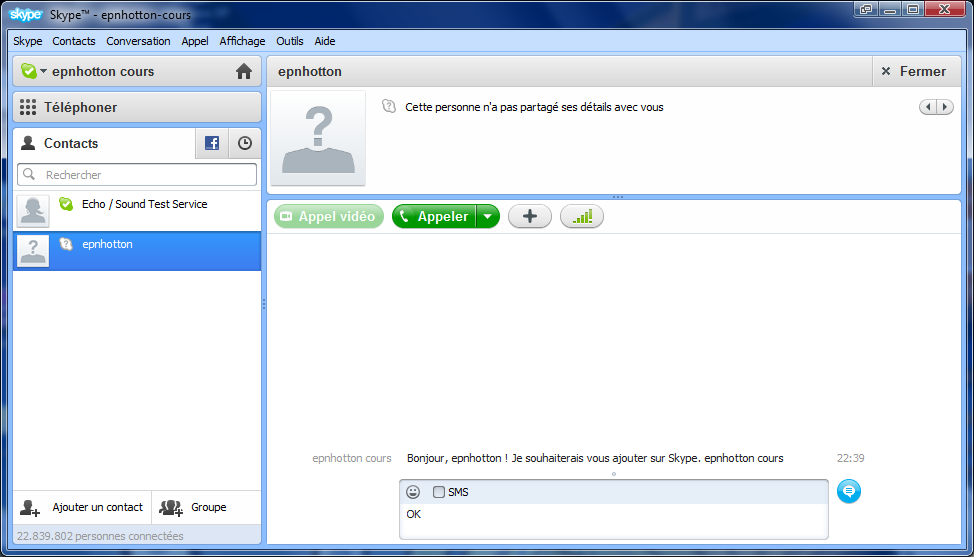Open the home view icon
Screen dimensions: 974x557
[244, 71]
